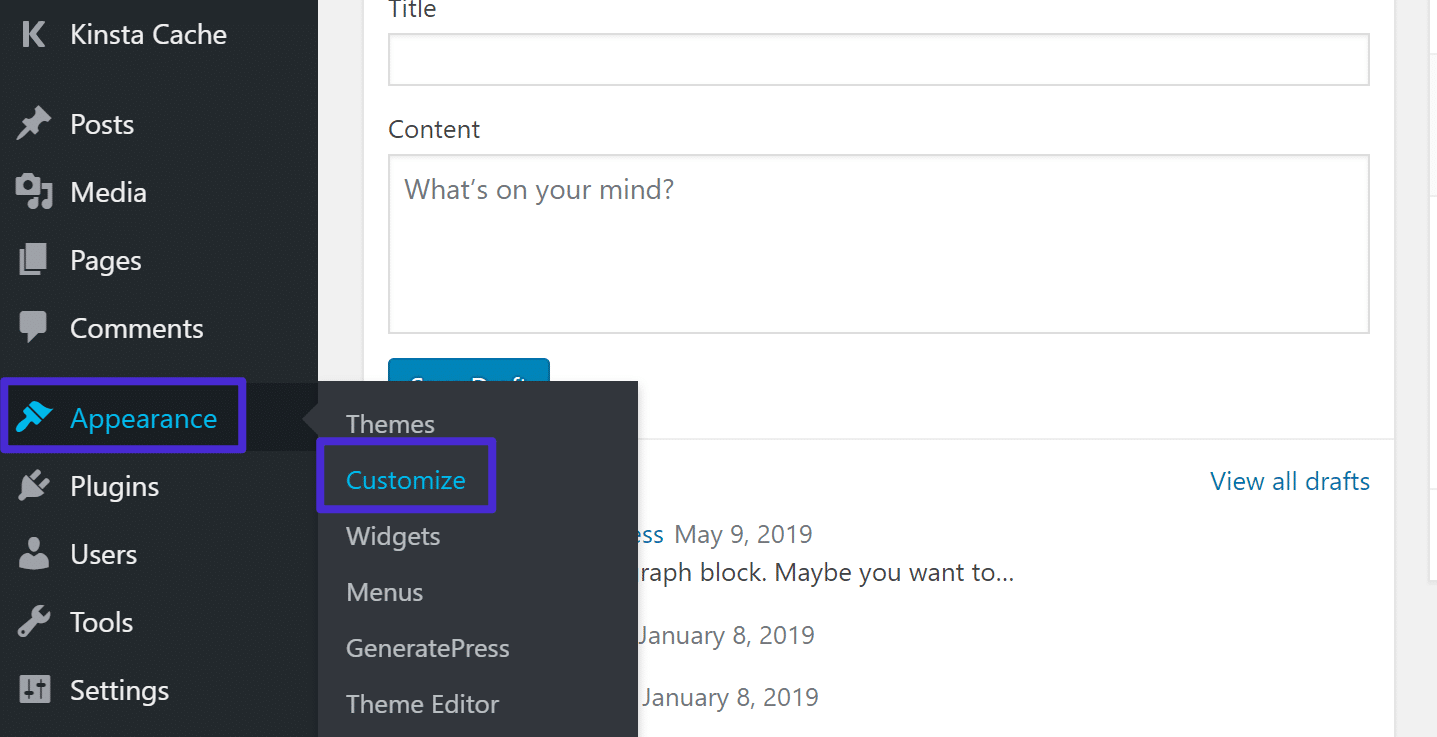The image size is (1437, 737).
Task: Click the Pages document icon
Action: tap(36, 259)
